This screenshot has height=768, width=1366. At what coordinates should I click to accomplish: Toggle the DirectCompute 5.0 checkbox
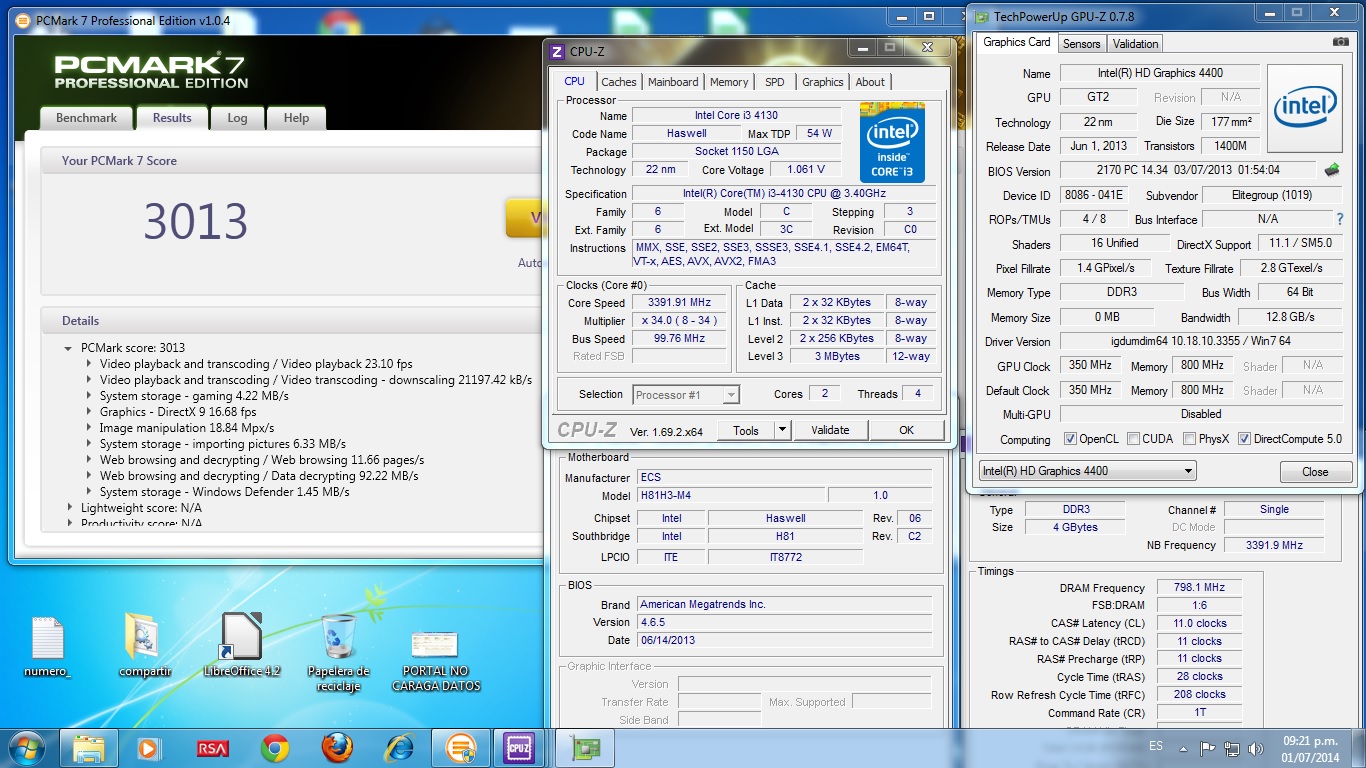(x=1244, y=439)
